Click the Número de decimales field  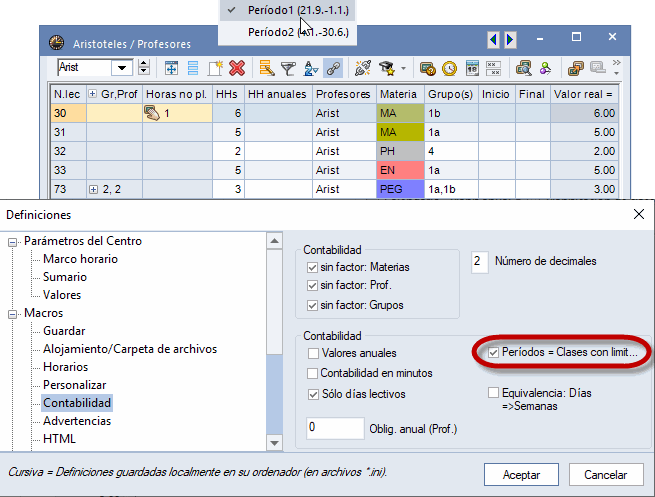480,262
